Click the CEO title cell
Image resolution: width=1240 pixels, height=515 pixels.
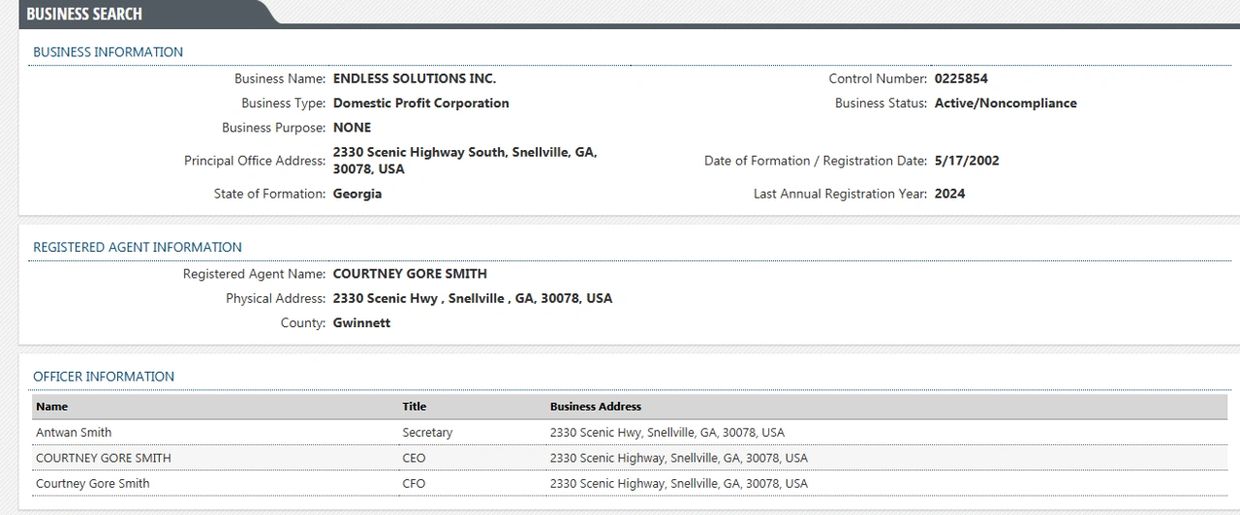tap(413, 458)
